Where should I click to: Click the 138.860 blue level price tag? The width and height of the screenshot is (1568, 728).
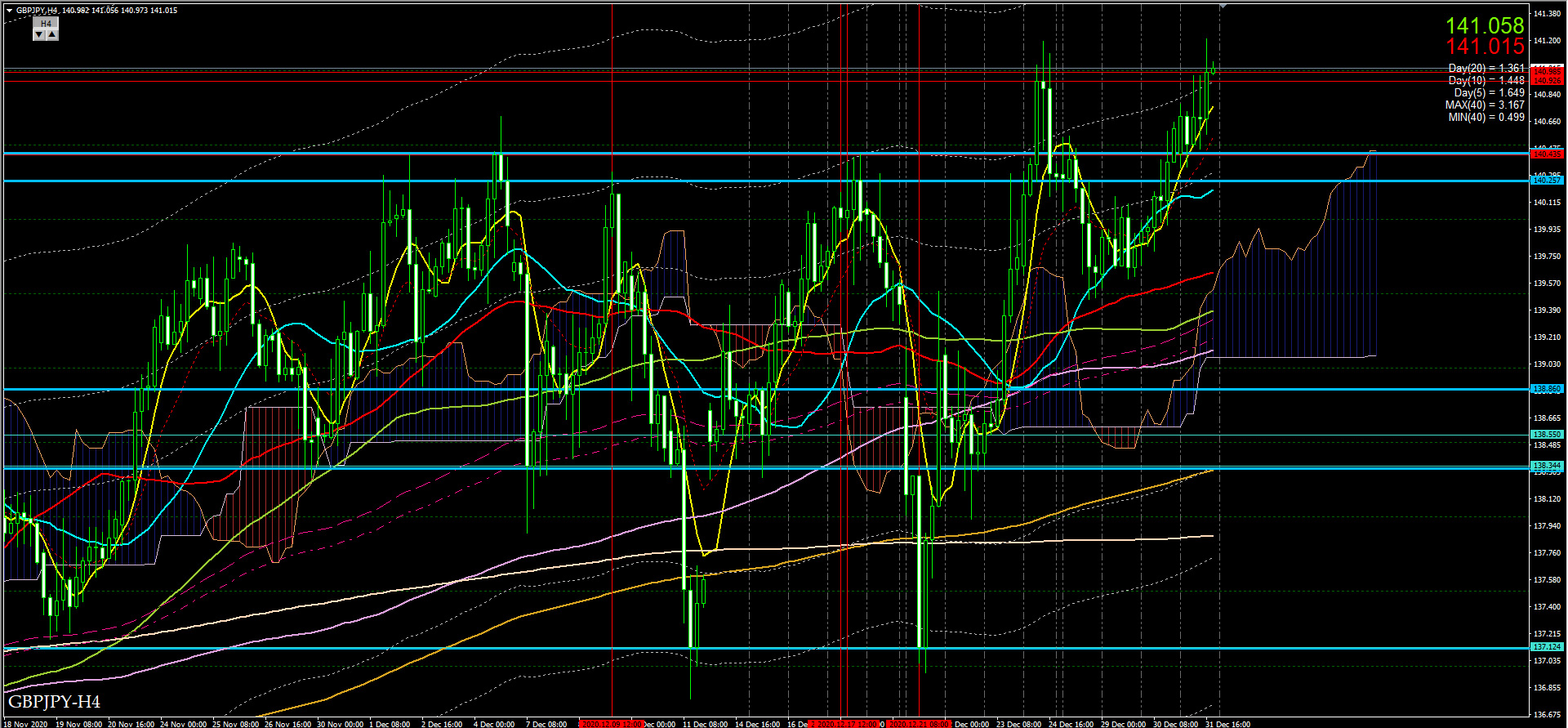(x=1548, y=389)
